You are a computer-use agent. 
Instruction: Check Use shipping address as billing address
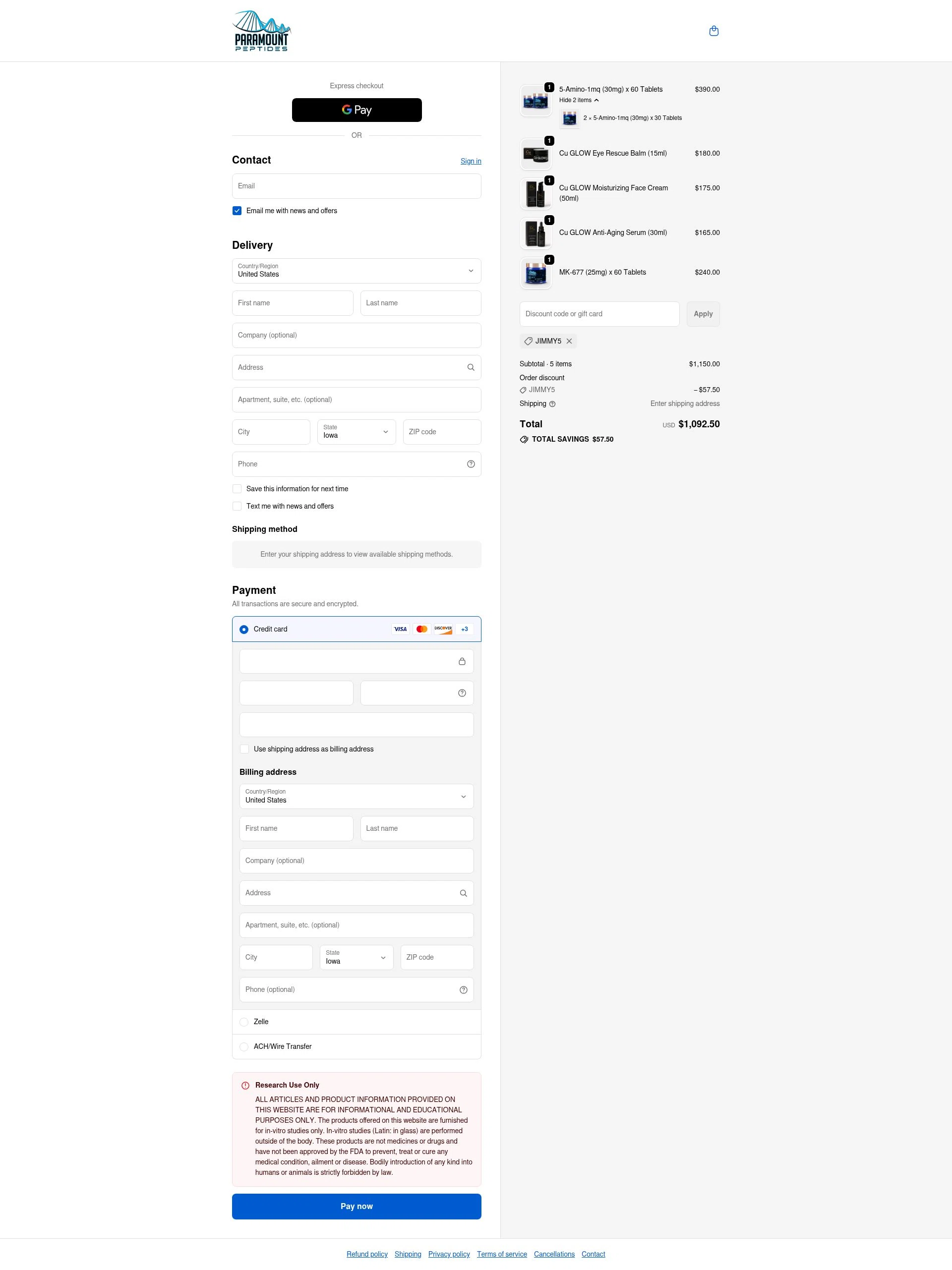[x=244, y=749]
